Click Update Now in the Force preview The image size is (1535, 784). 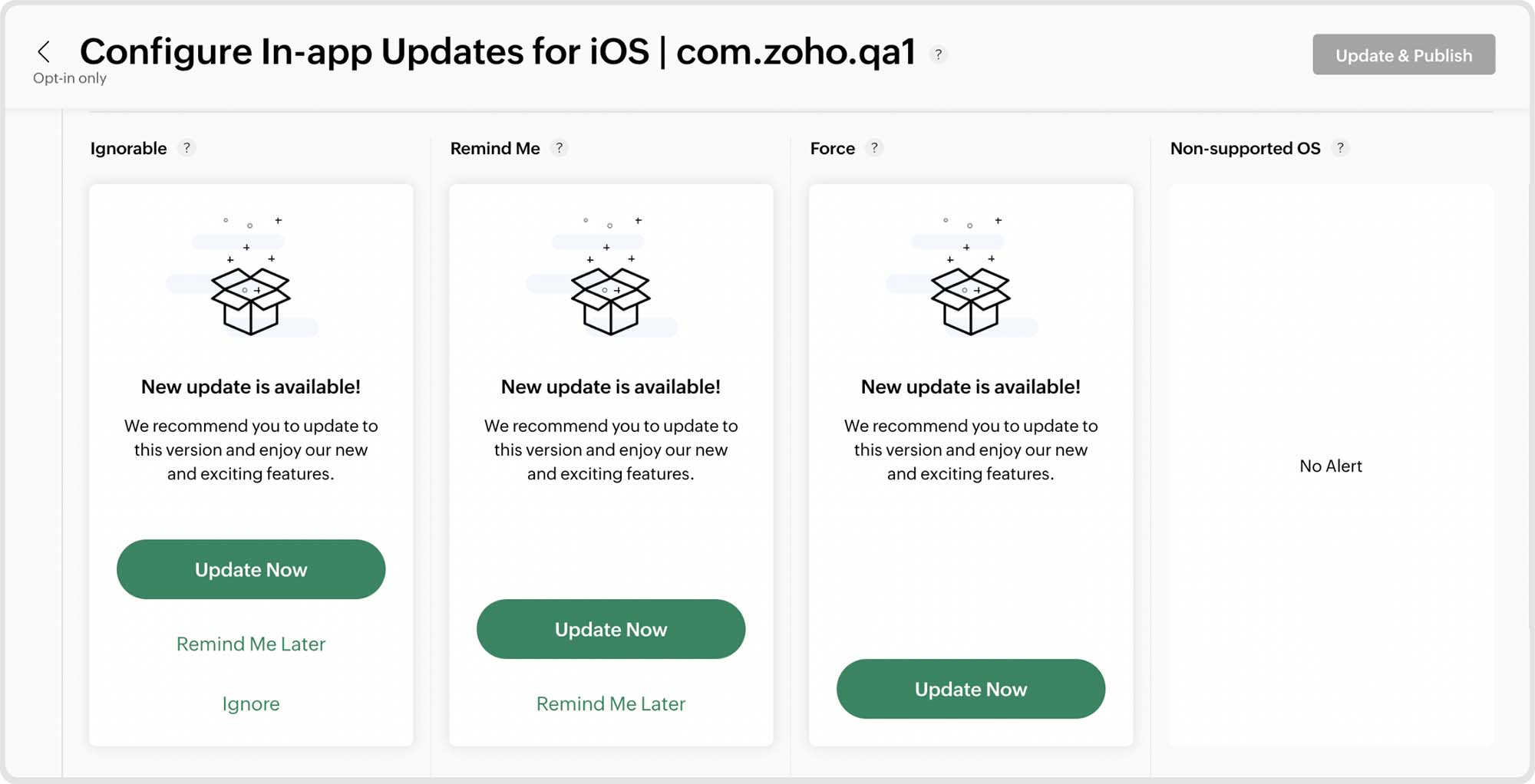coord(971,689)
